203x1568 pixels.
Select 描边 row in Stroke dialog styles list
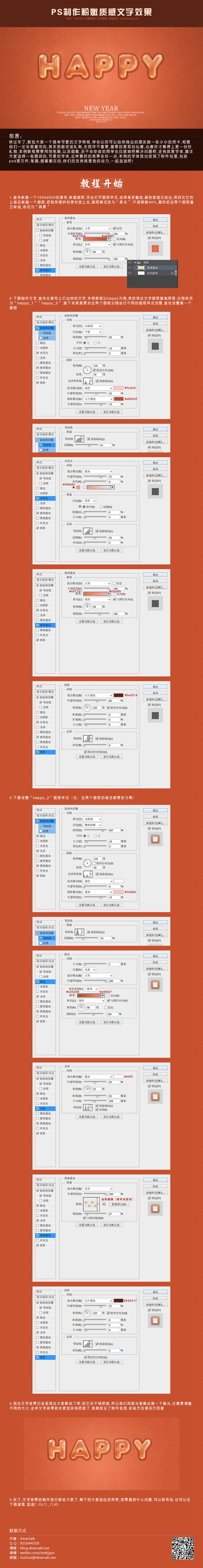(x=46, y=982)
